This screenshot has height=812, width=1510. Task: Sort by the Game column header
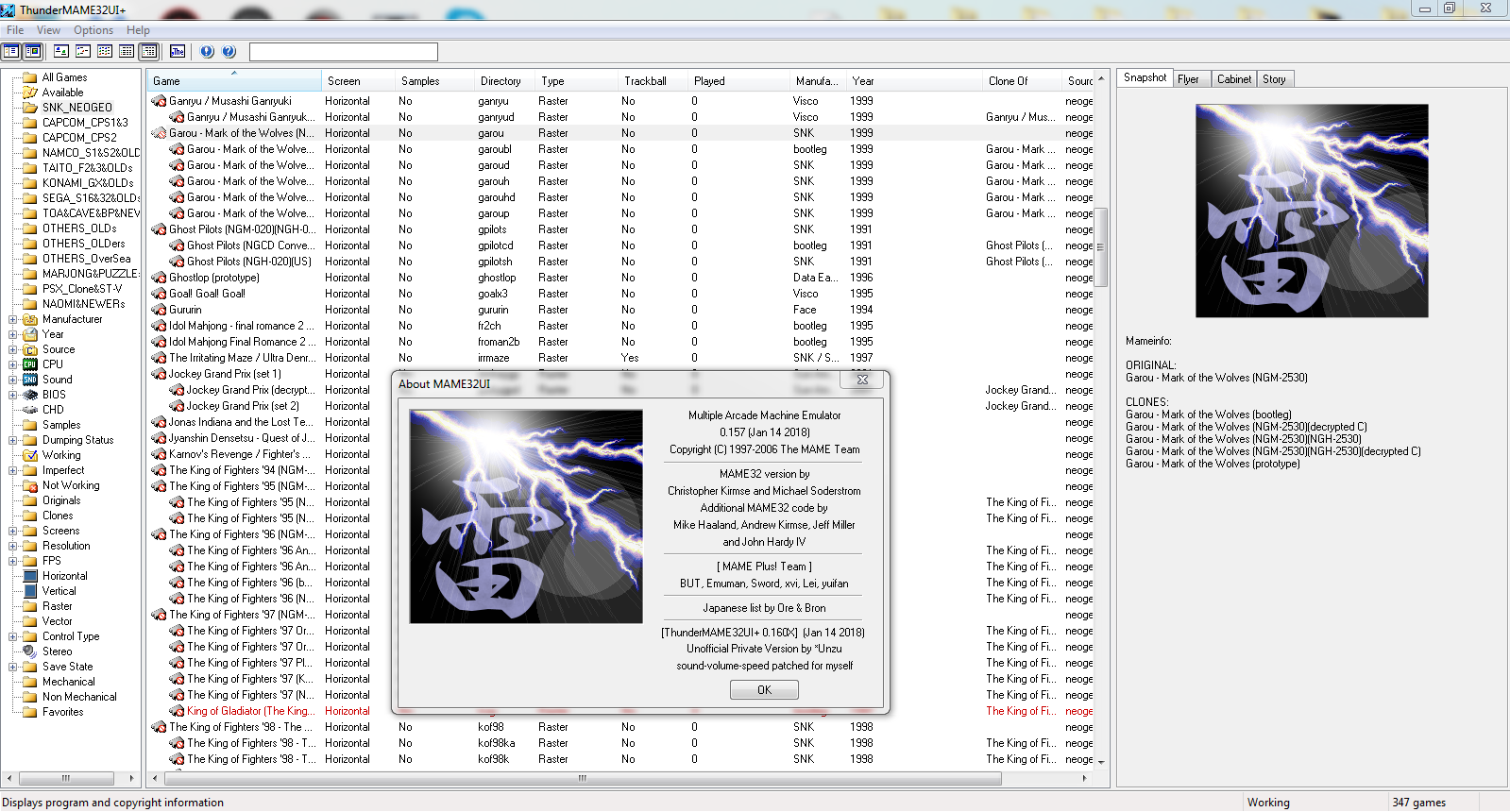(x=234, y=81)
